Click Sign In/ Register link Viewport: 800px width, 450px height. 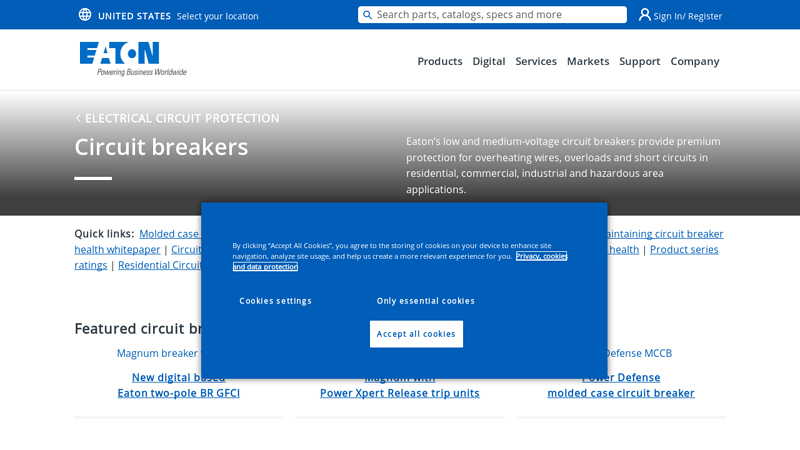coord(687,16)
